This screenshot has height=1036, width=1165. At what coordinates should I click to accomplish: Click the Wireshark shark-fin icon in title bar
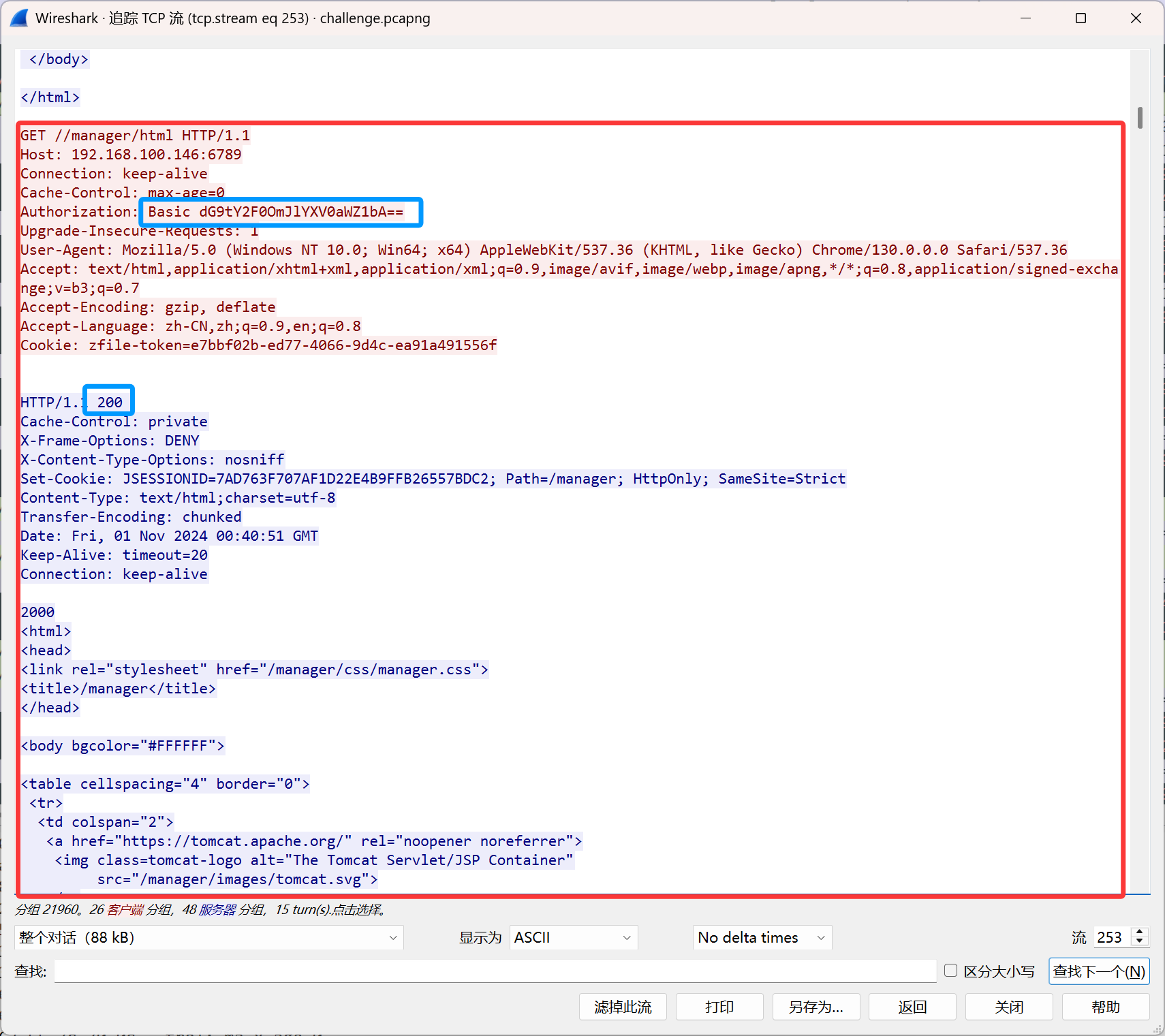point(19,18)
